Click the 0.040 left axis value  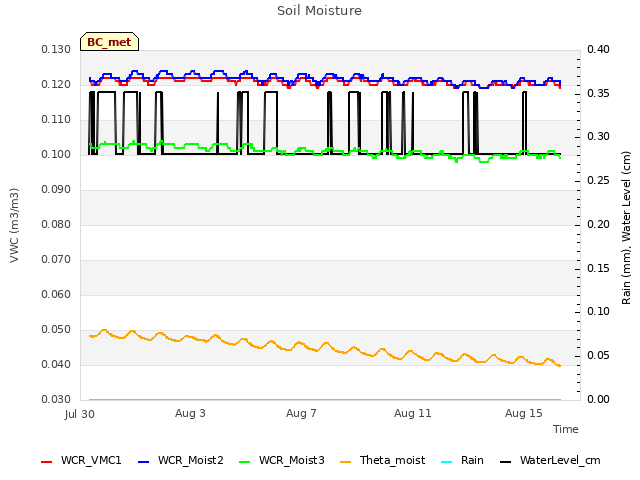point(56,364)
